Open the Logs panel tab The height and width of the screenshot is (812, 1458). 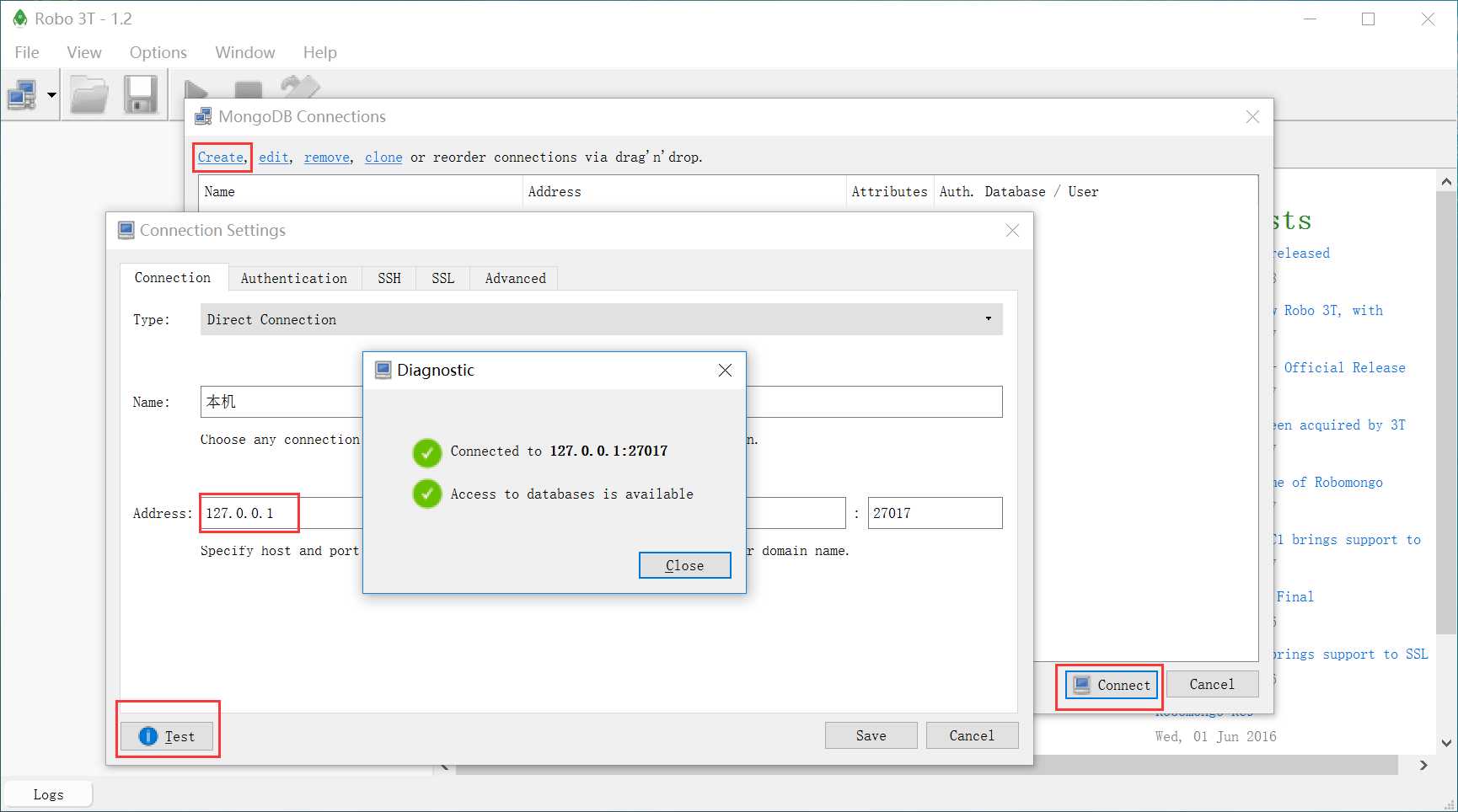48,794
